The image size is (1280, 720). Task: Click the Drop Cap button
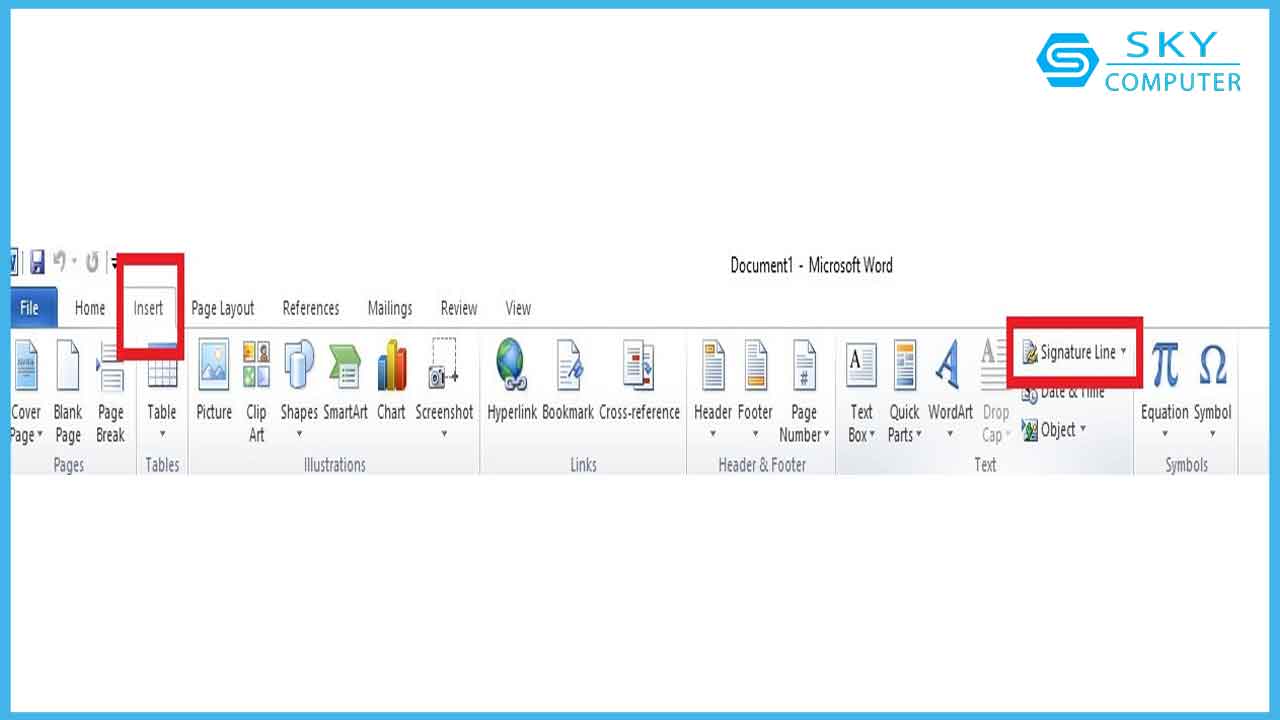pyautogui.click(x=995, y=391)
